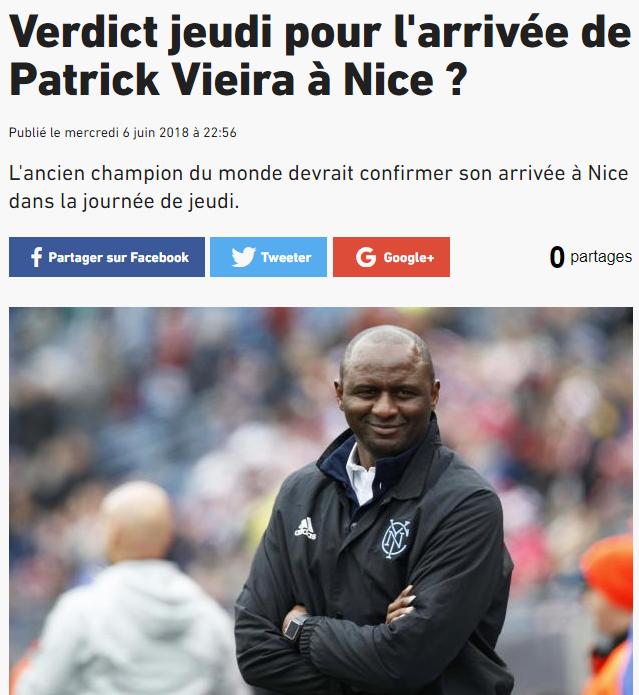Tweet the article using 'Tweeter' label

286,257
